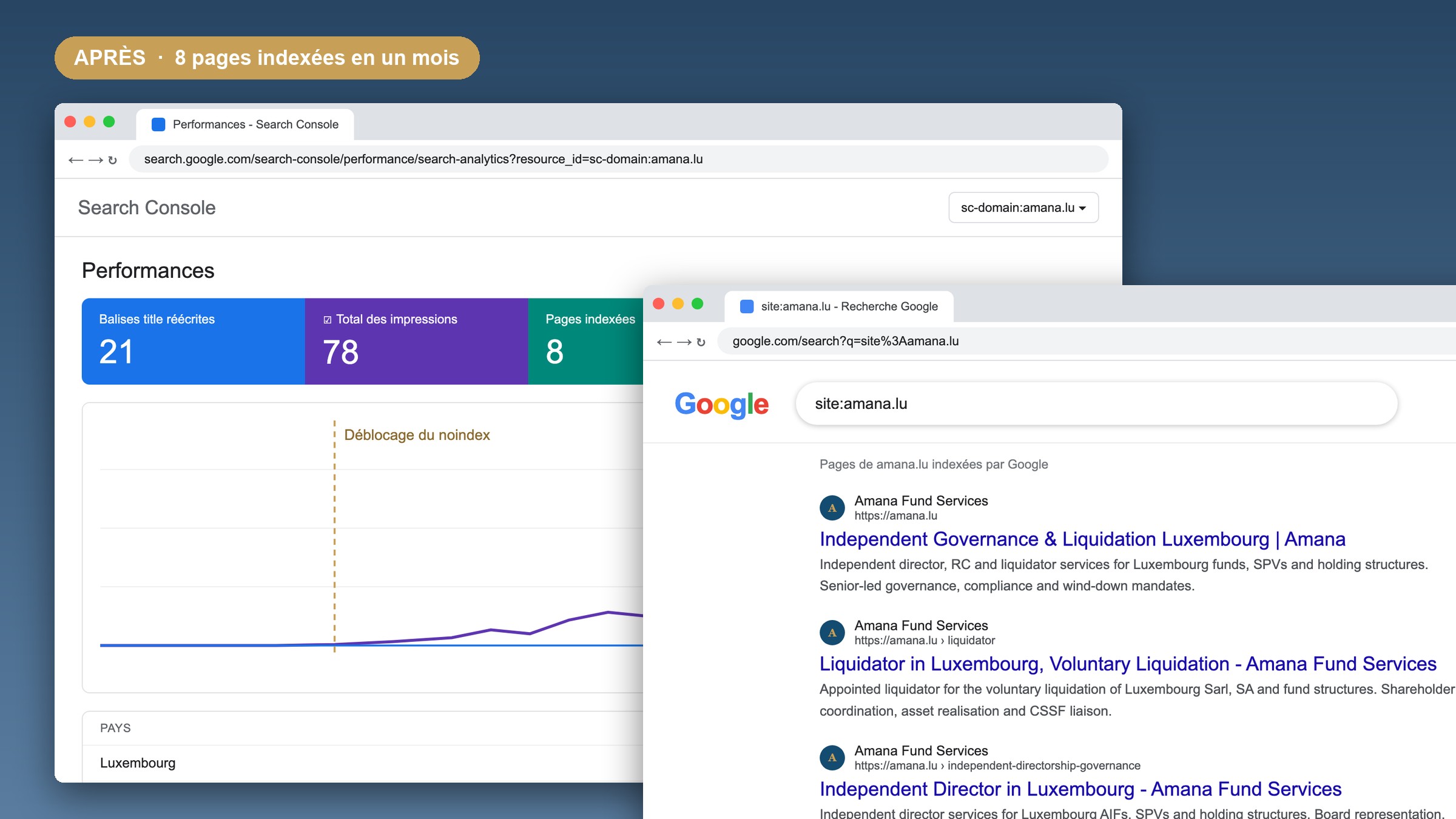Click the Déblocage du noindex chart marker
The width and height of the screenshot is (1456, 819).
[x=417, y=435]
